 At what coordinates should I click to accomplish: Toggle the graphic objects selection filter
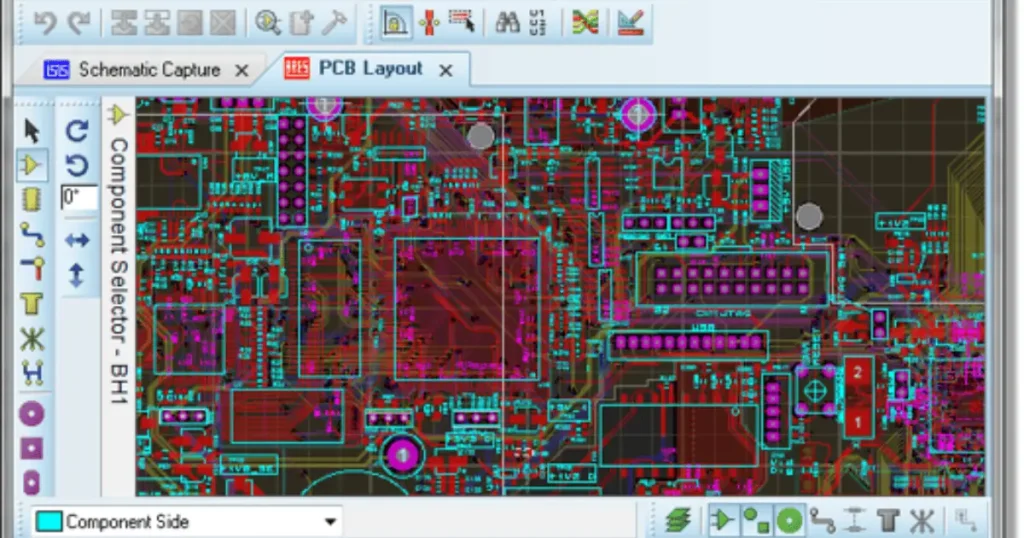pos(756,521)
